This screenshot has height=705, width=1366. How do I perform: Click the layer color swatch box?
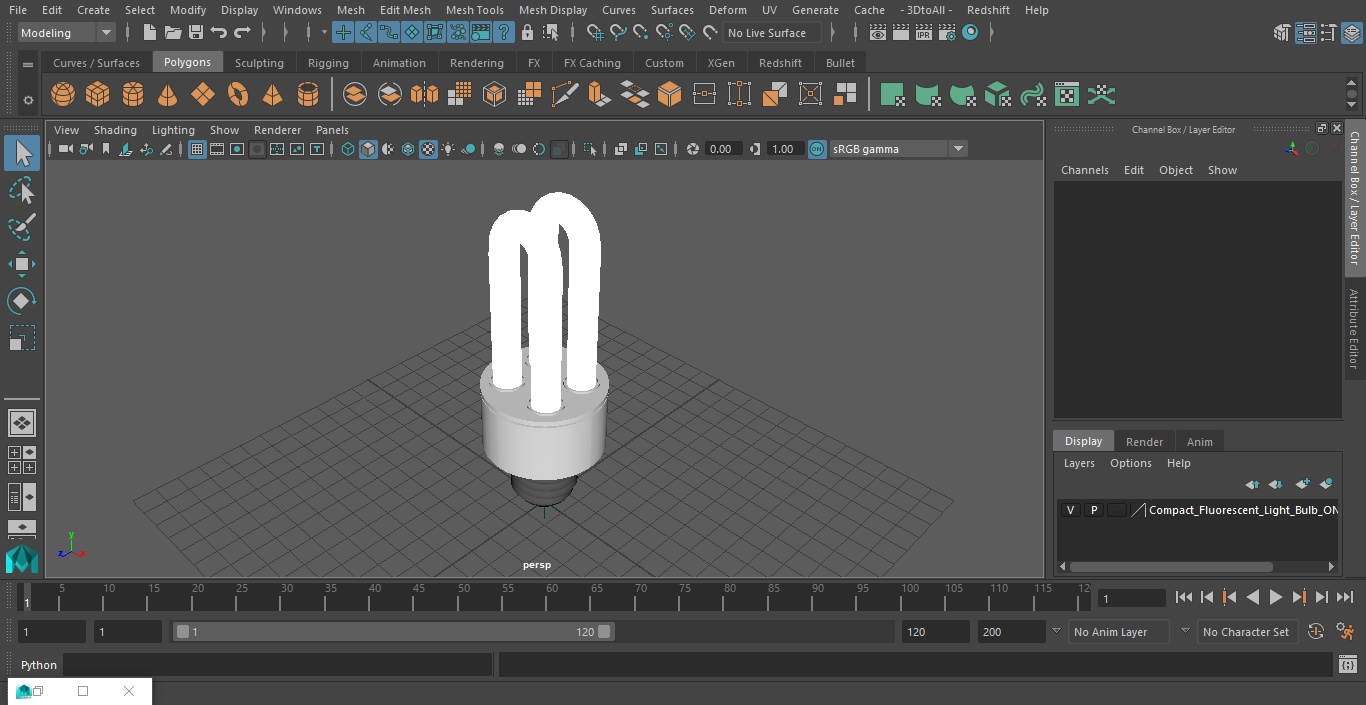(1117, 510)
